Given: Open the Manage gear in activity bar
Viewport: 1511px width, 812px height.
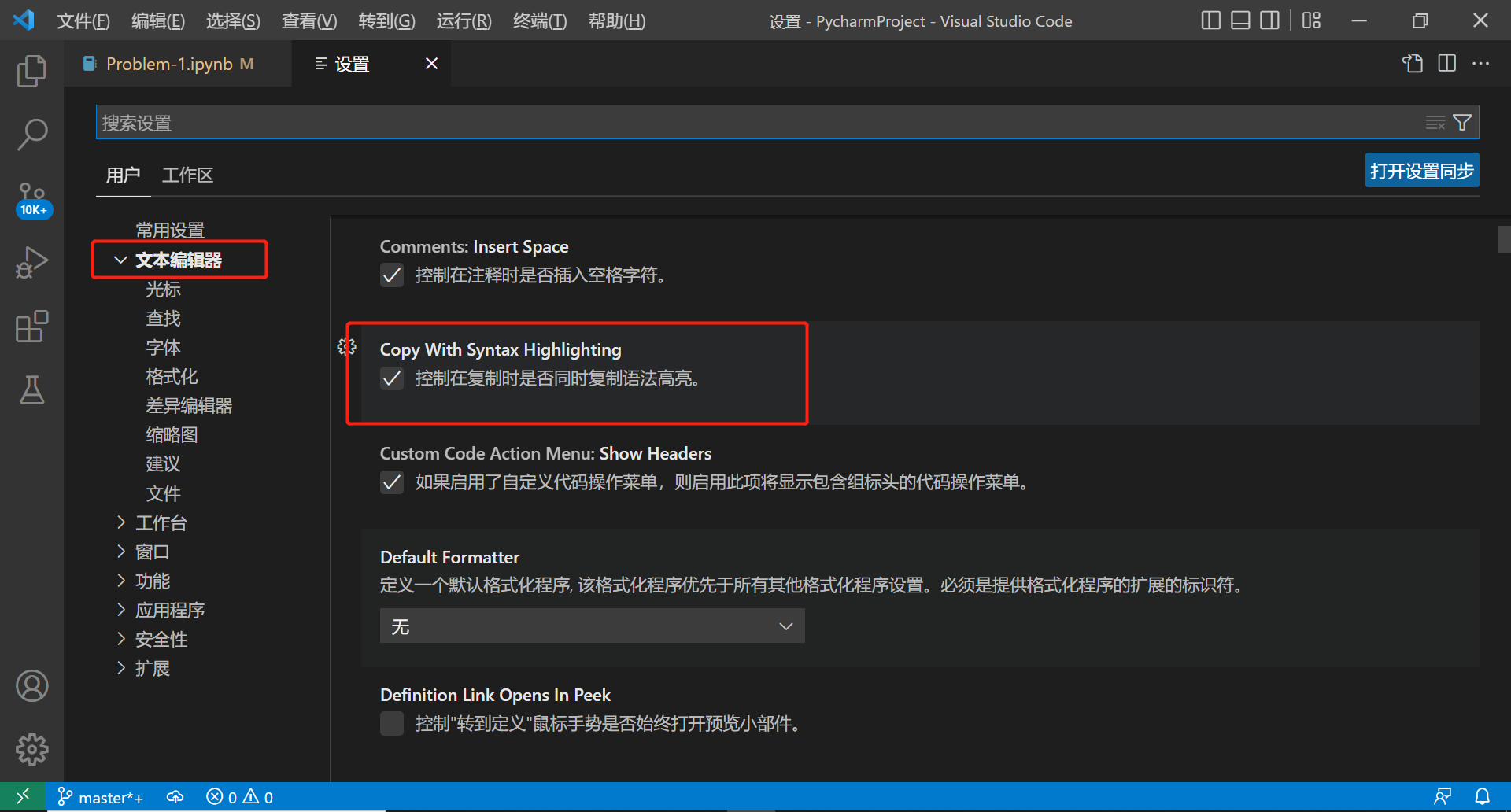Looking at the screenshot, I should click(x=31, y=749).
